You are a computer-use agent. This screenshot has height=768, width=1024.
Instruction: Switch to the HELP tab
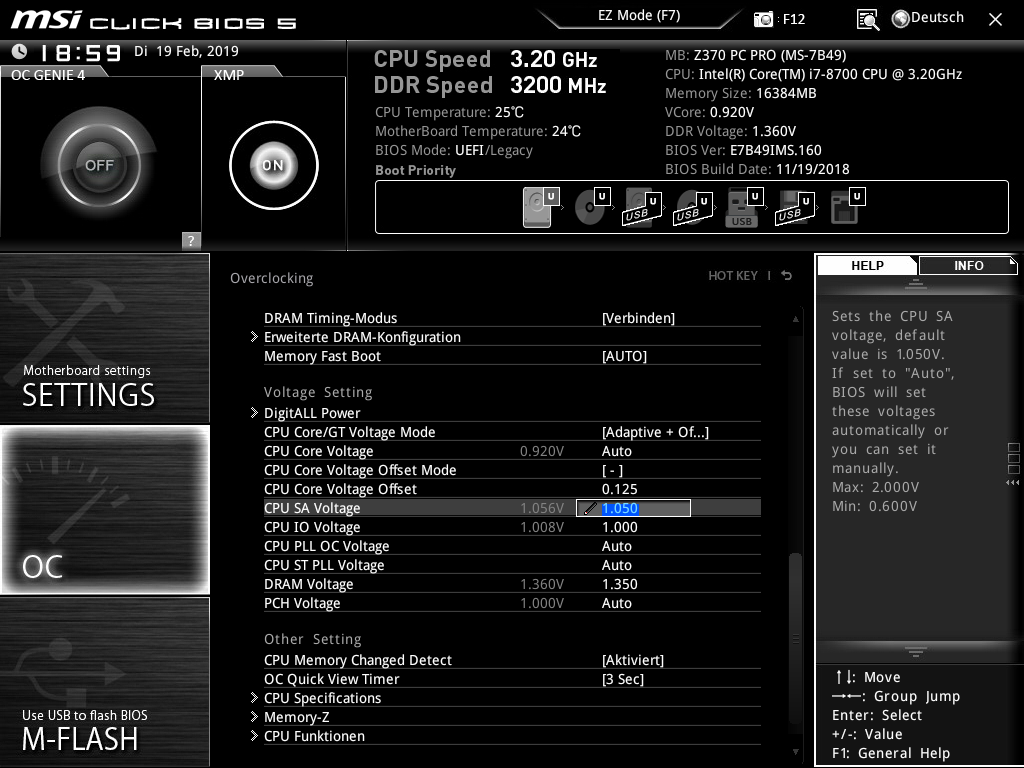[x=867, y=265]
